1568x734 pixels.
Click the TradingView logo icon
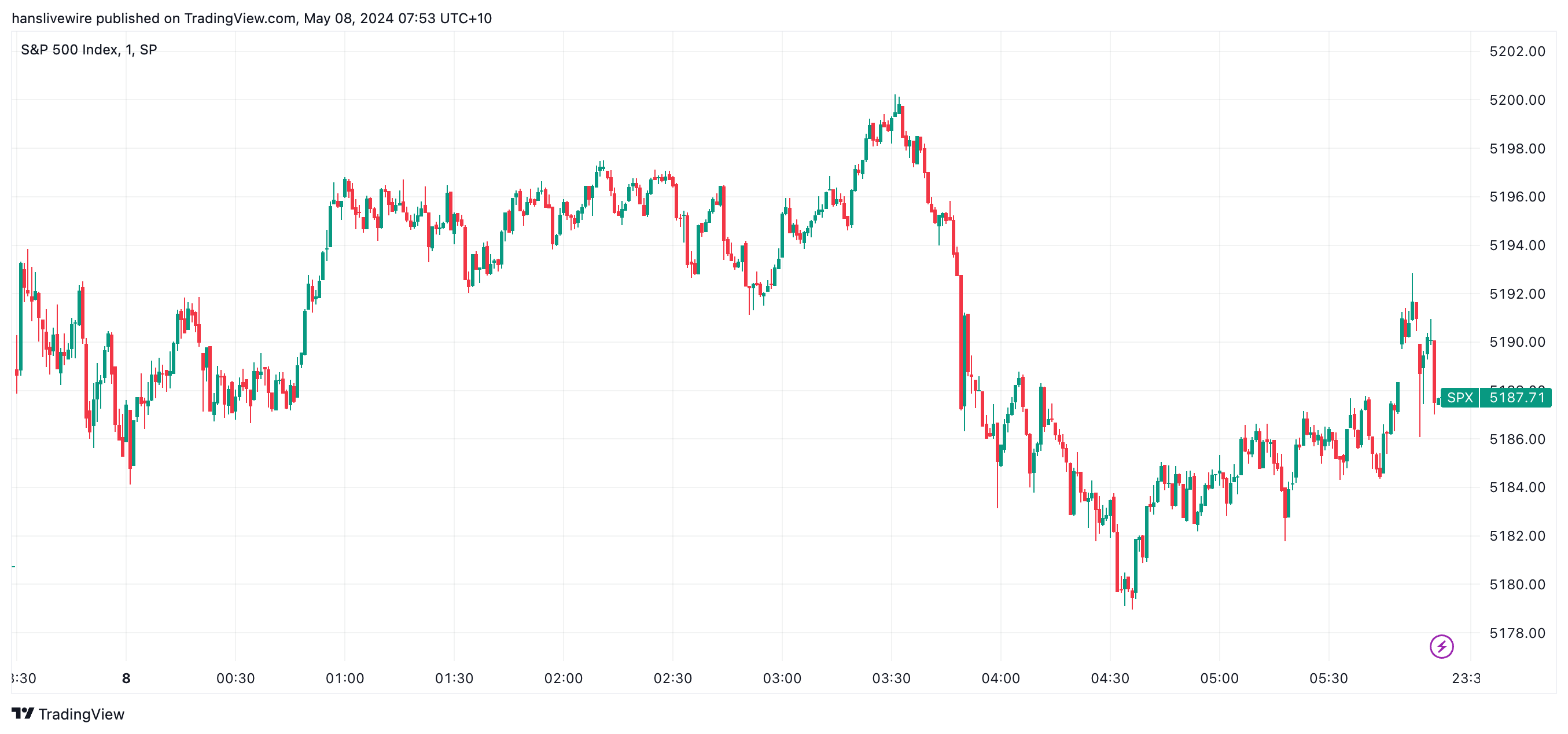click(23, 713)
